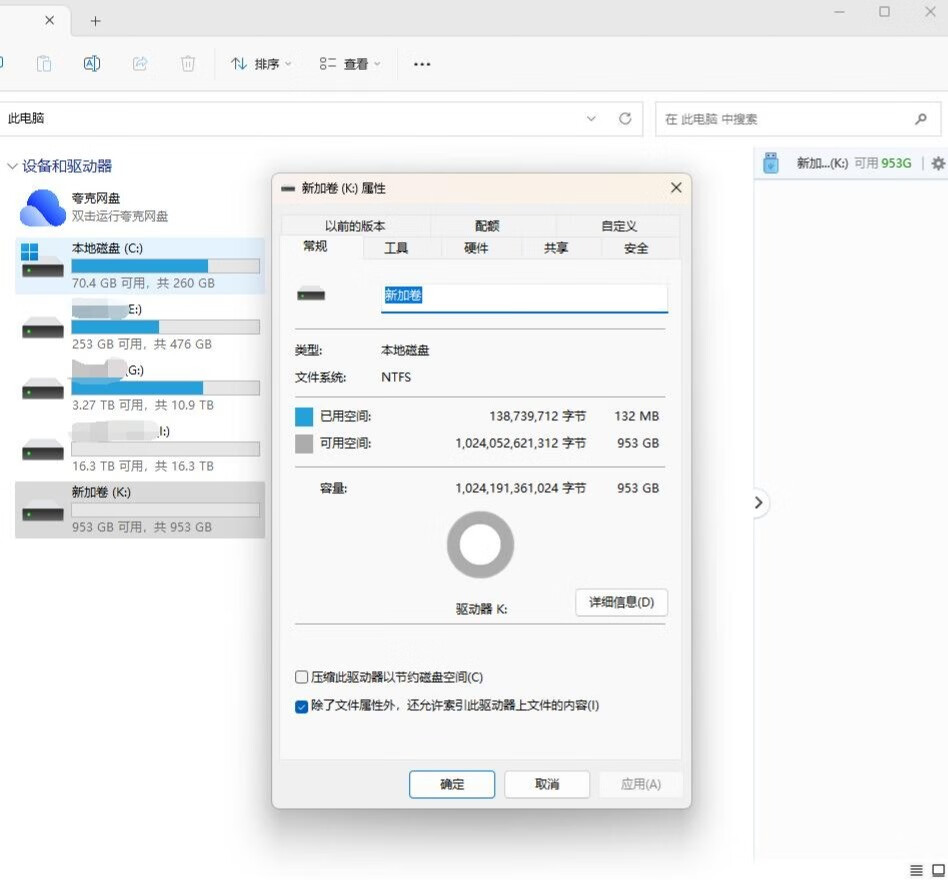This screenshot has height=880, width=948.
Task: Enable compress this drive checkbox
Action: click(301, 677)
